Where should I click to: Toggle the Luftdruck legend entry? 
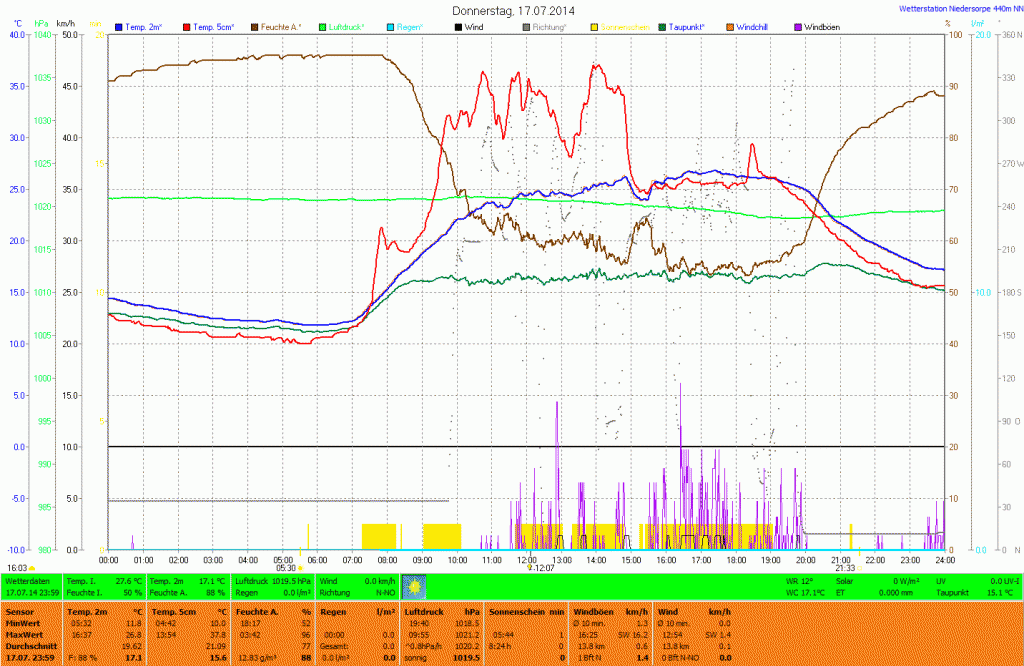click(x=346, y=27)
